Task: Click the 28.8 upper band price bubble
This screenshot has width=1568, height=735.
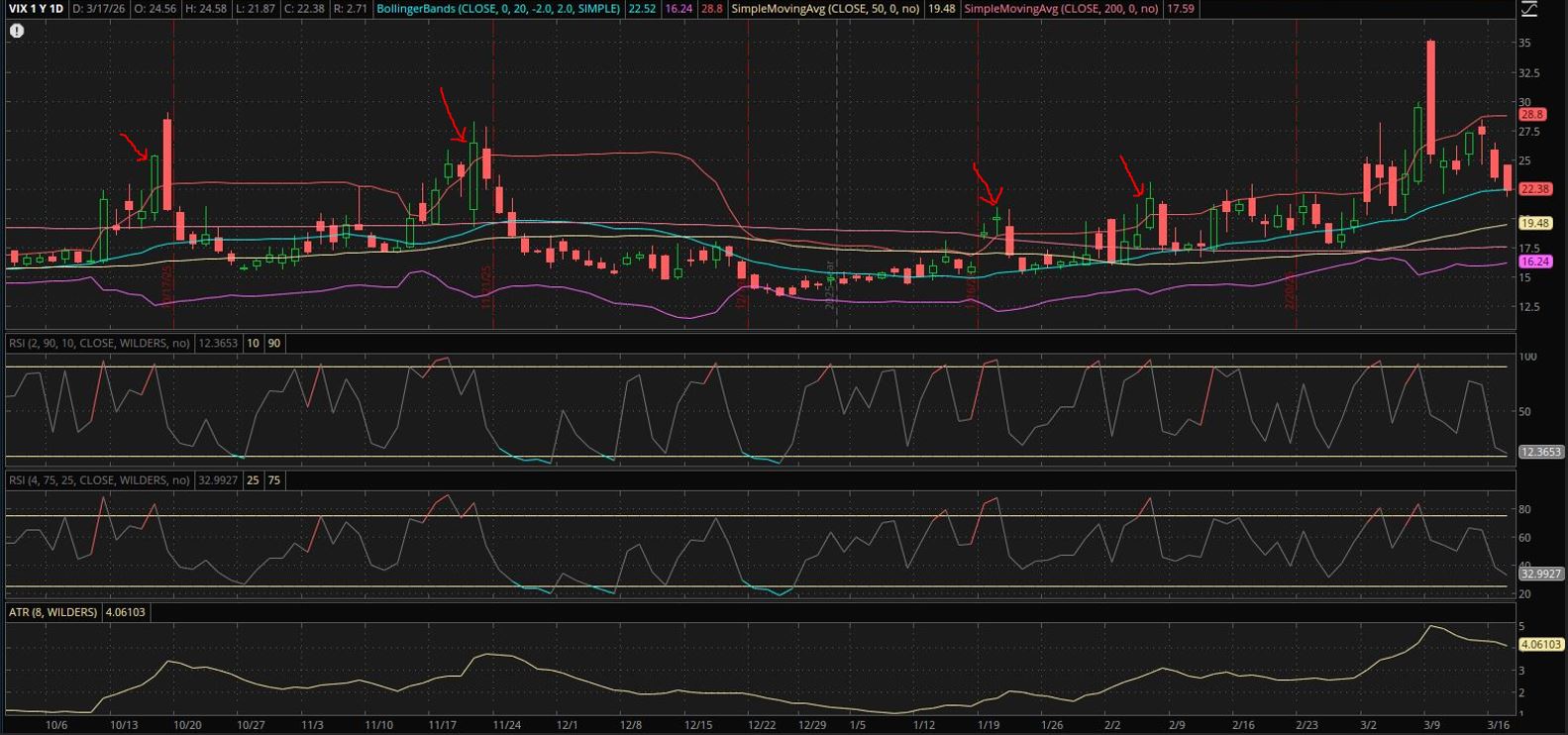Action: pyautogui.click(x=1532, y=115)
